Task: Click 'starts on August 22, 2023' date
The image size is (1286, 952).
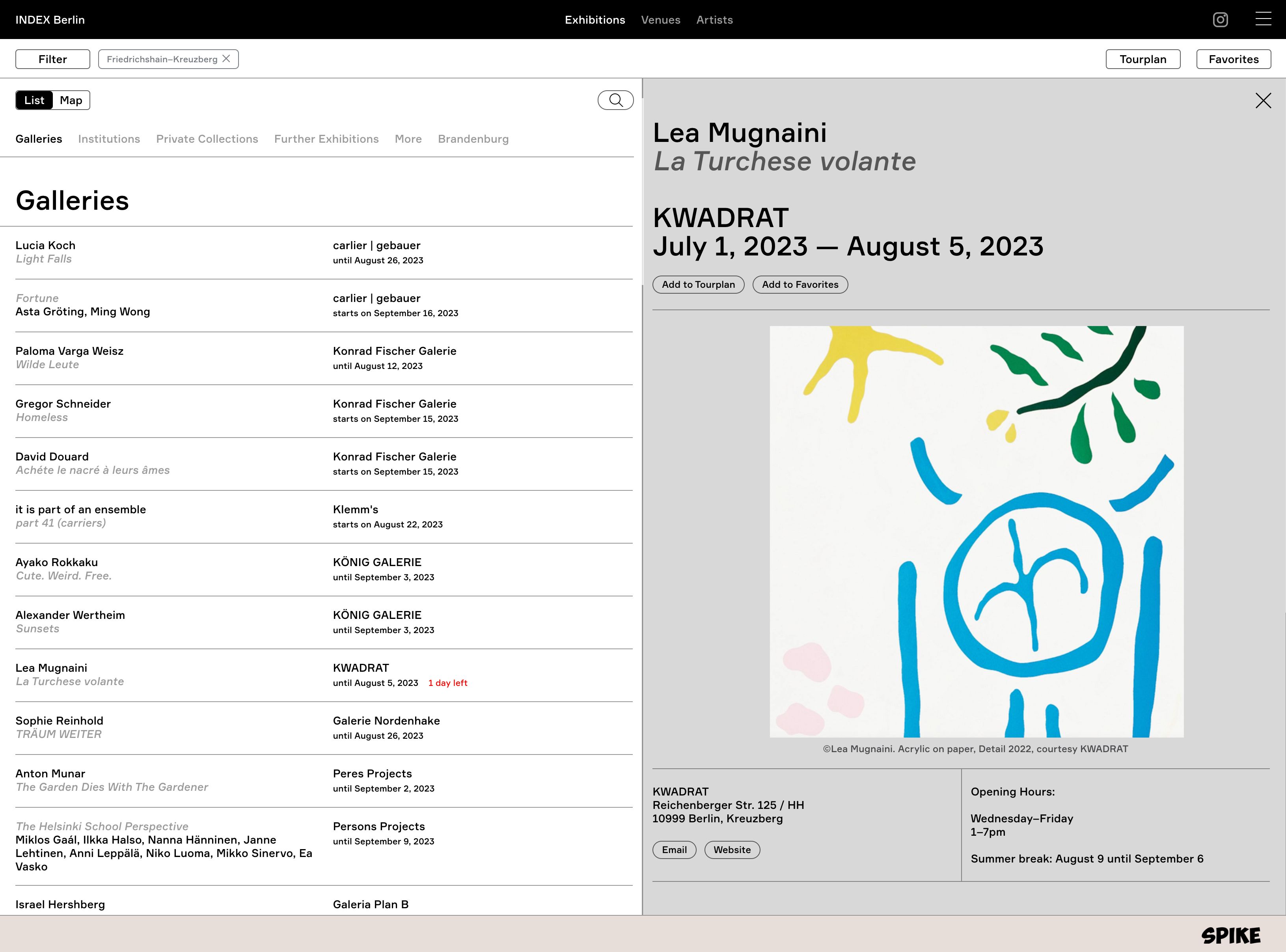Action: pos(388,524)
